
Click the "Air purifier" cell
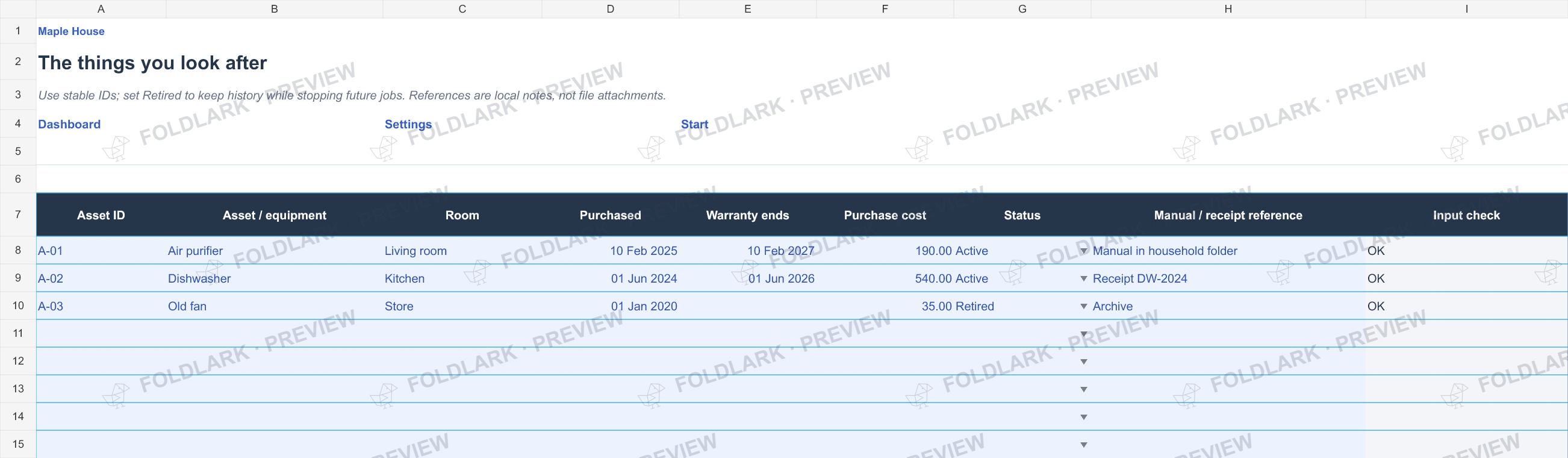click(x=275, y=251)
